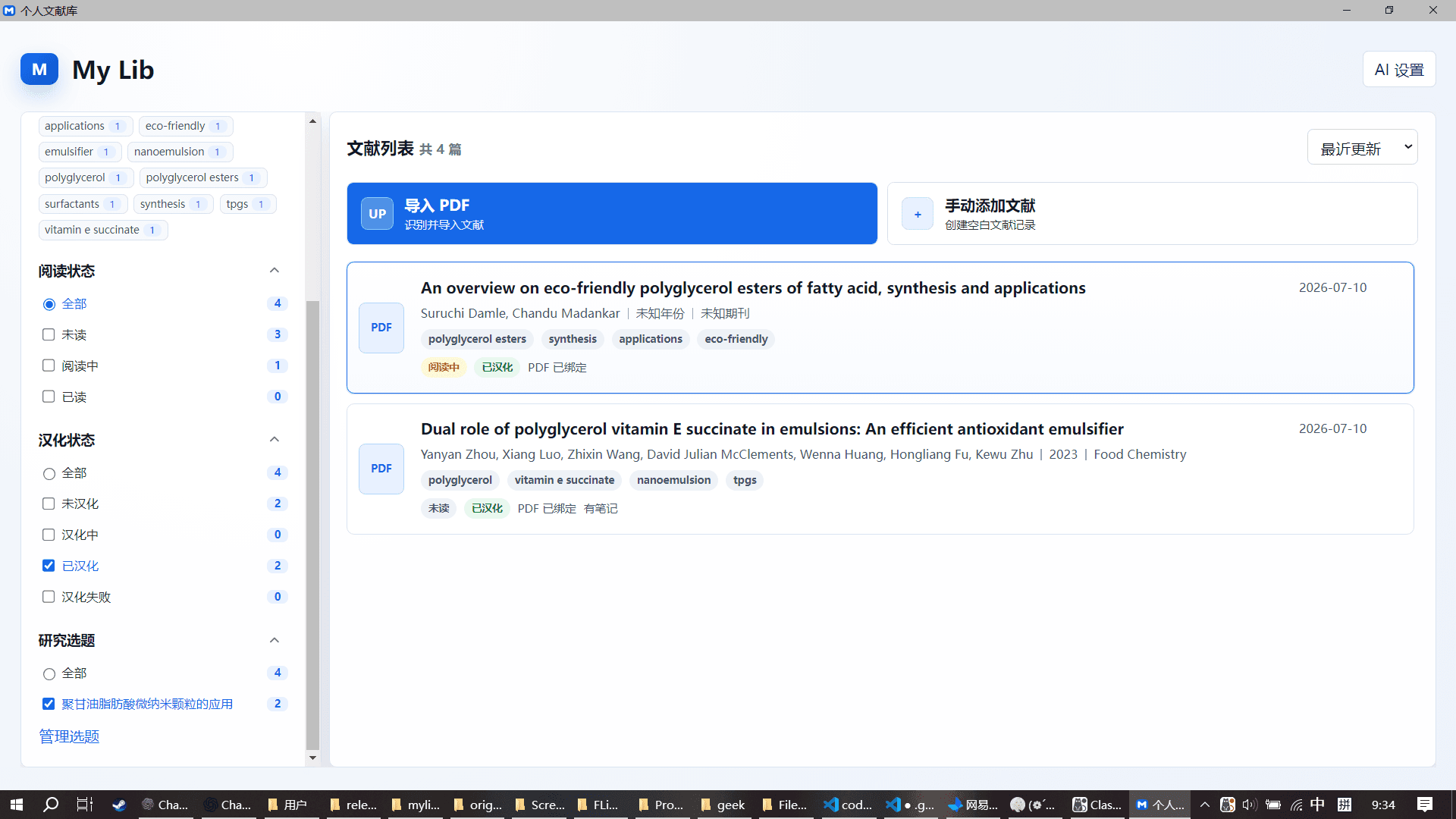Switch to the first Cha... taskbar app
This screenshot has height=819, width=1456.
click(165, 805)
